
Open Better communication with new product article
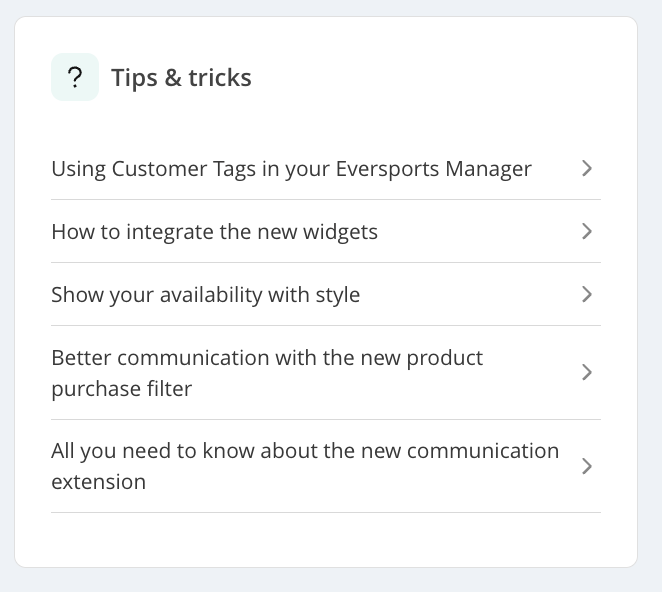tap(326, 373)
